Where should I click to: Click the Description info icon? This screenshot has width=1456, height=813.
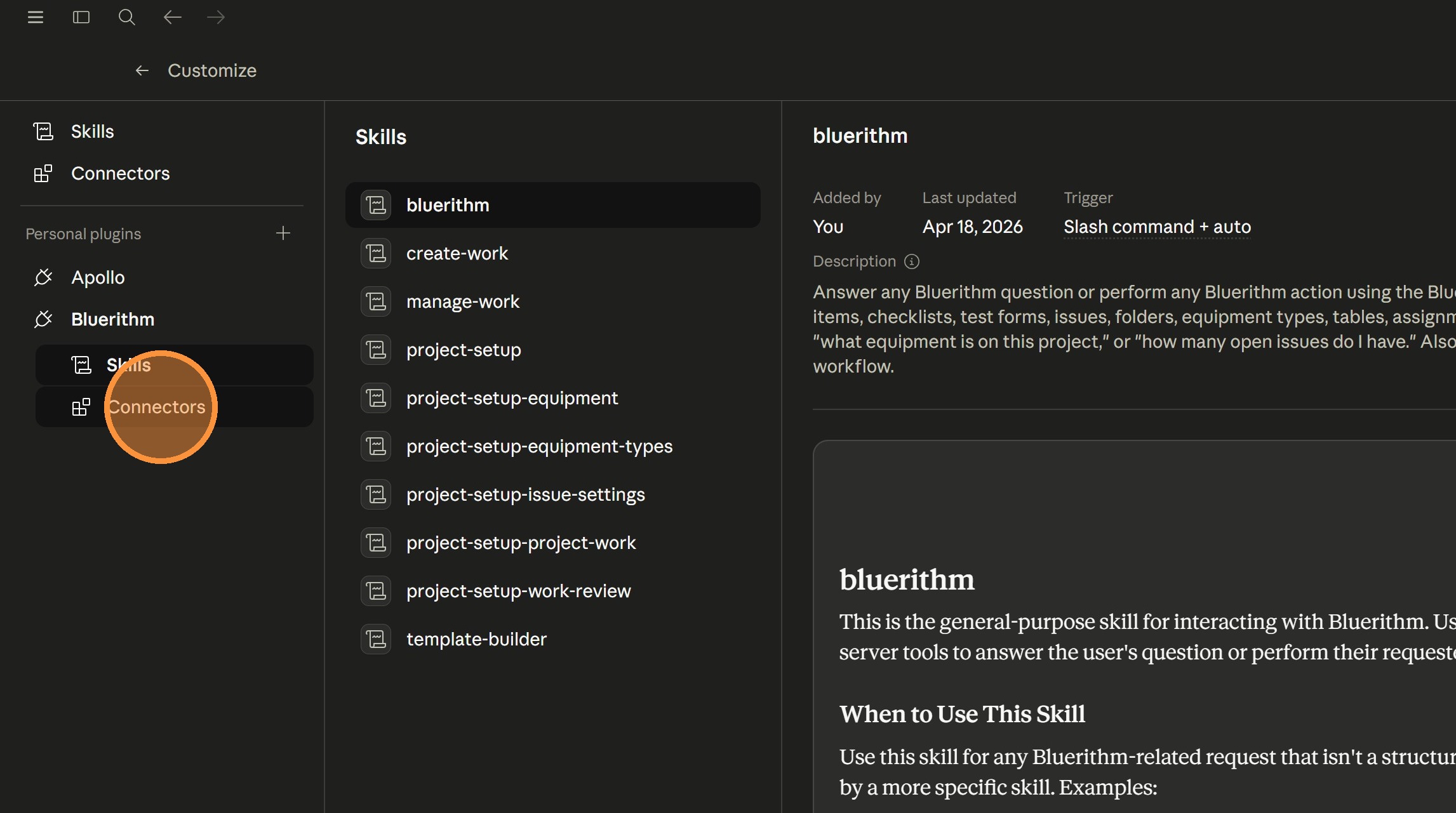tap(911, 261)
